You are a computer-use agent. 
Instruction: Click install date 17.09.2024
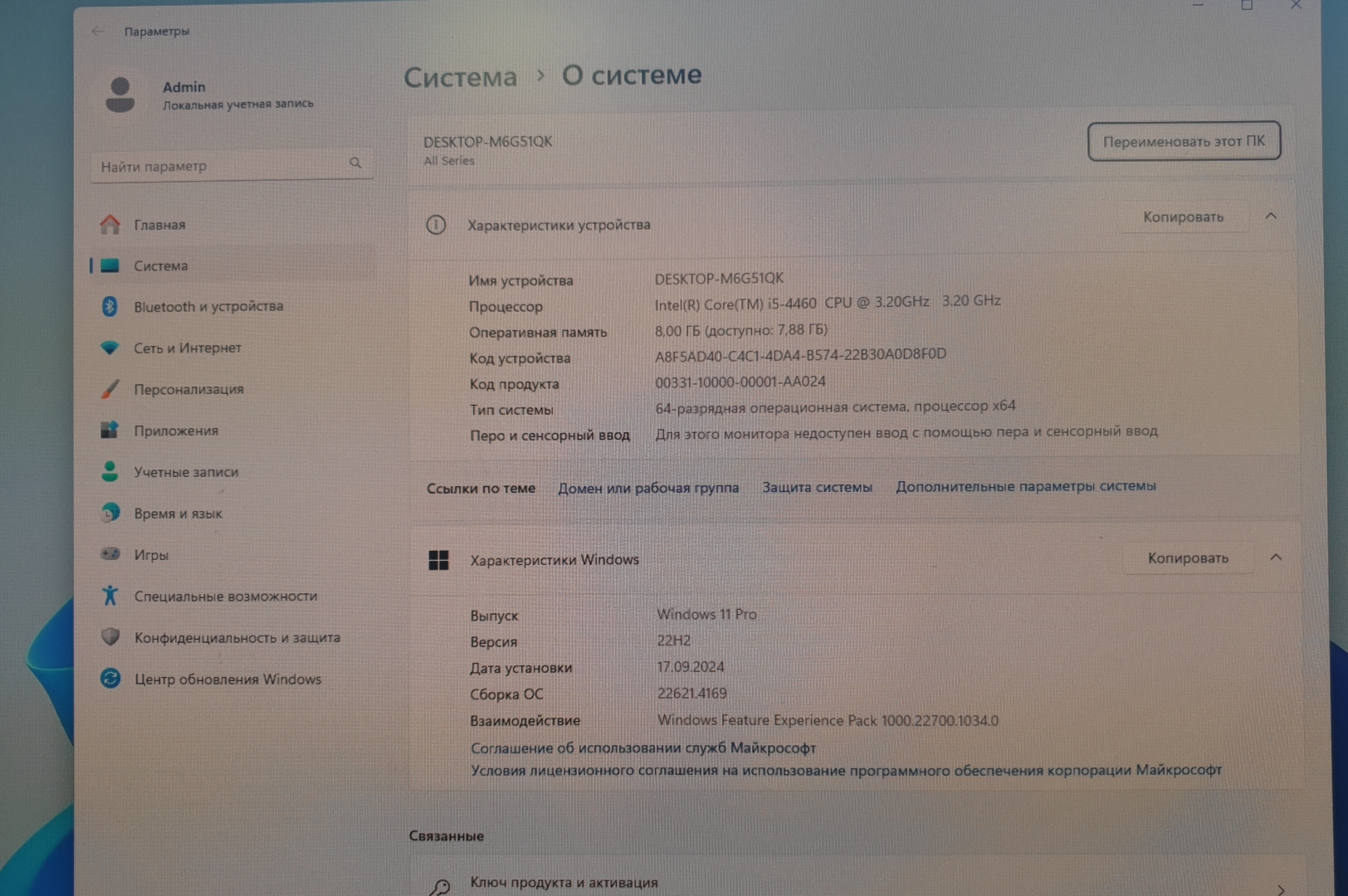coord(690,667)
